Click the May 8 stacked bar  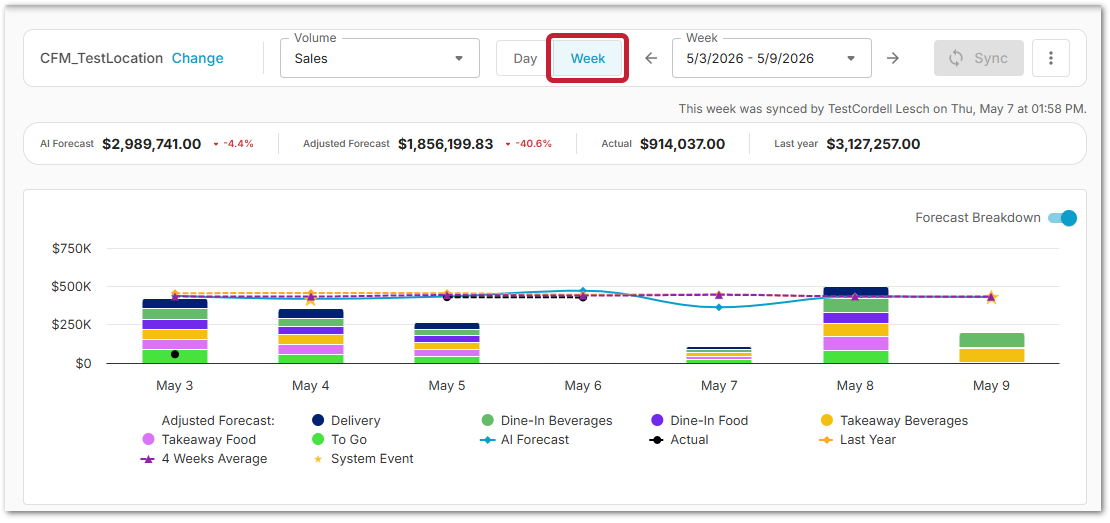pyautogui.click(x=855, y=325)
